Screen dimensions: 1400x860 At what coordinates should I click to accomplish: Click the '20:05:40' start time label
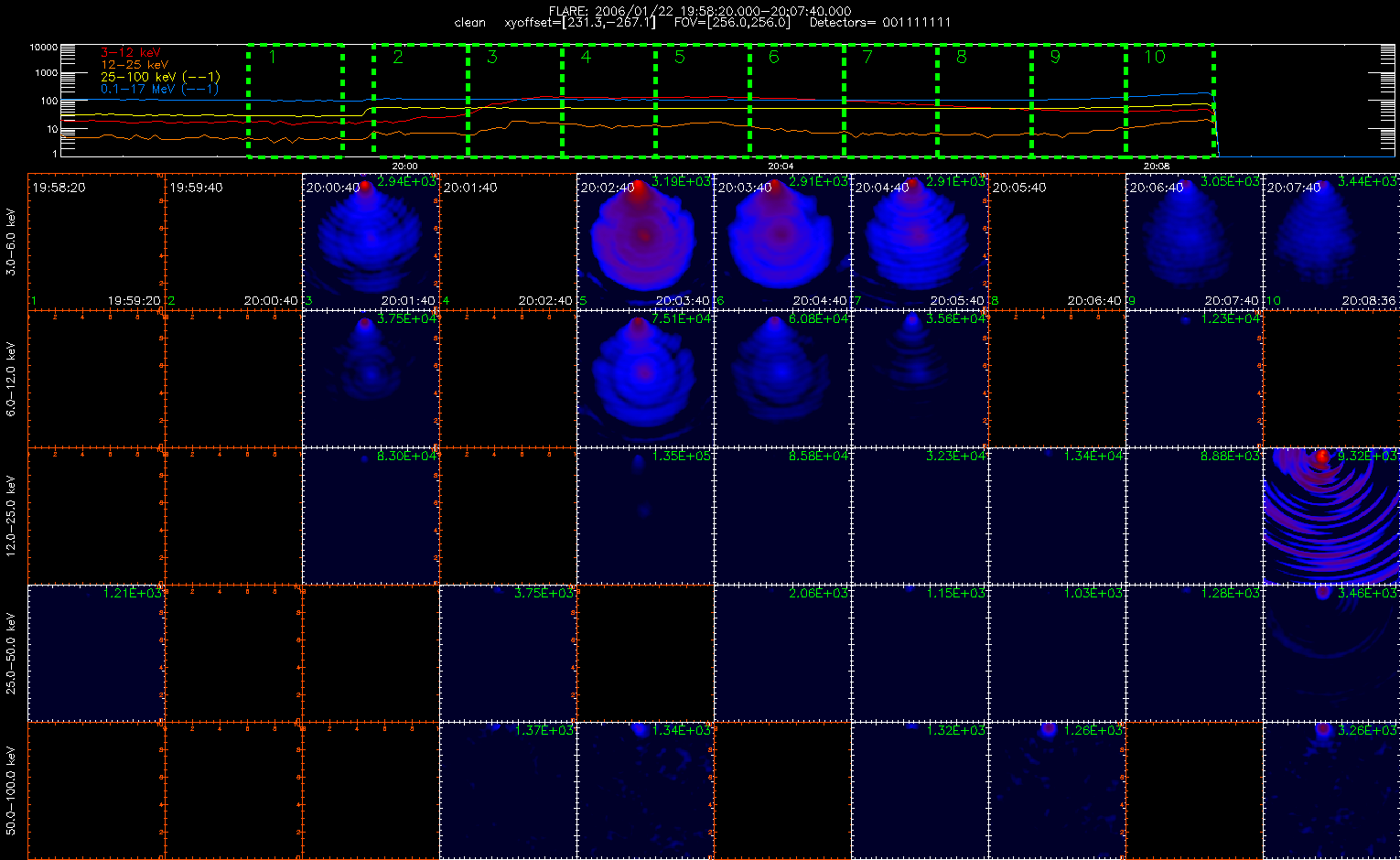click(1019, 188)
